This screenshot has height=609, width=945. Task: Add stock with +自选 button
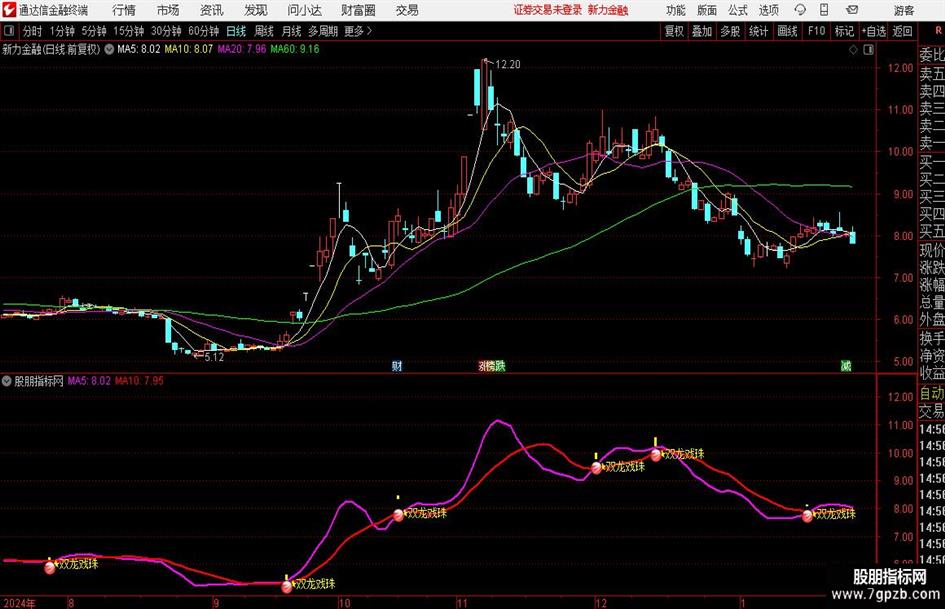click(x=873, y=31)
